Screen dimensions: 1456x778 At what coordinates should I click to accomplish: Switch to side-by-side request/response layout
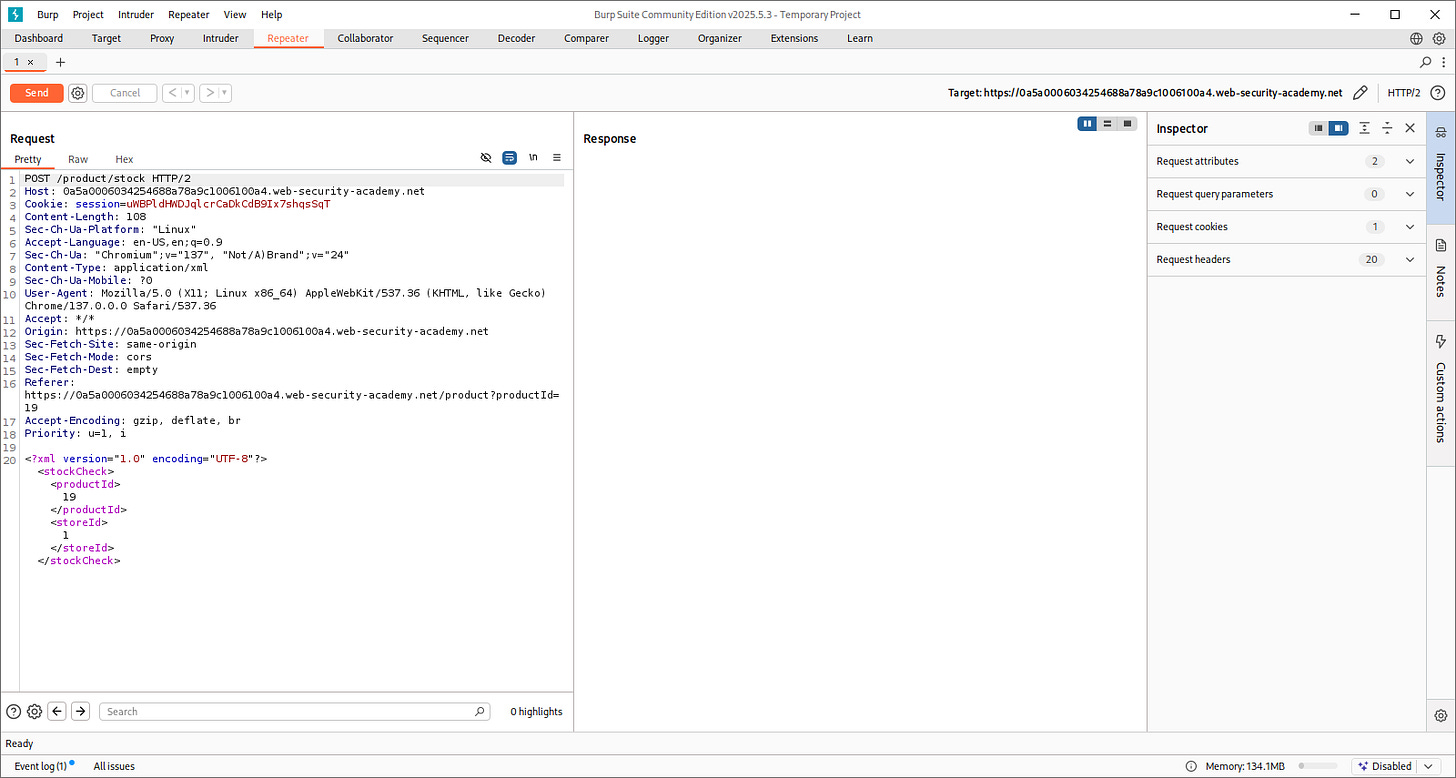pyautogui.click(x=1088, y=124)
